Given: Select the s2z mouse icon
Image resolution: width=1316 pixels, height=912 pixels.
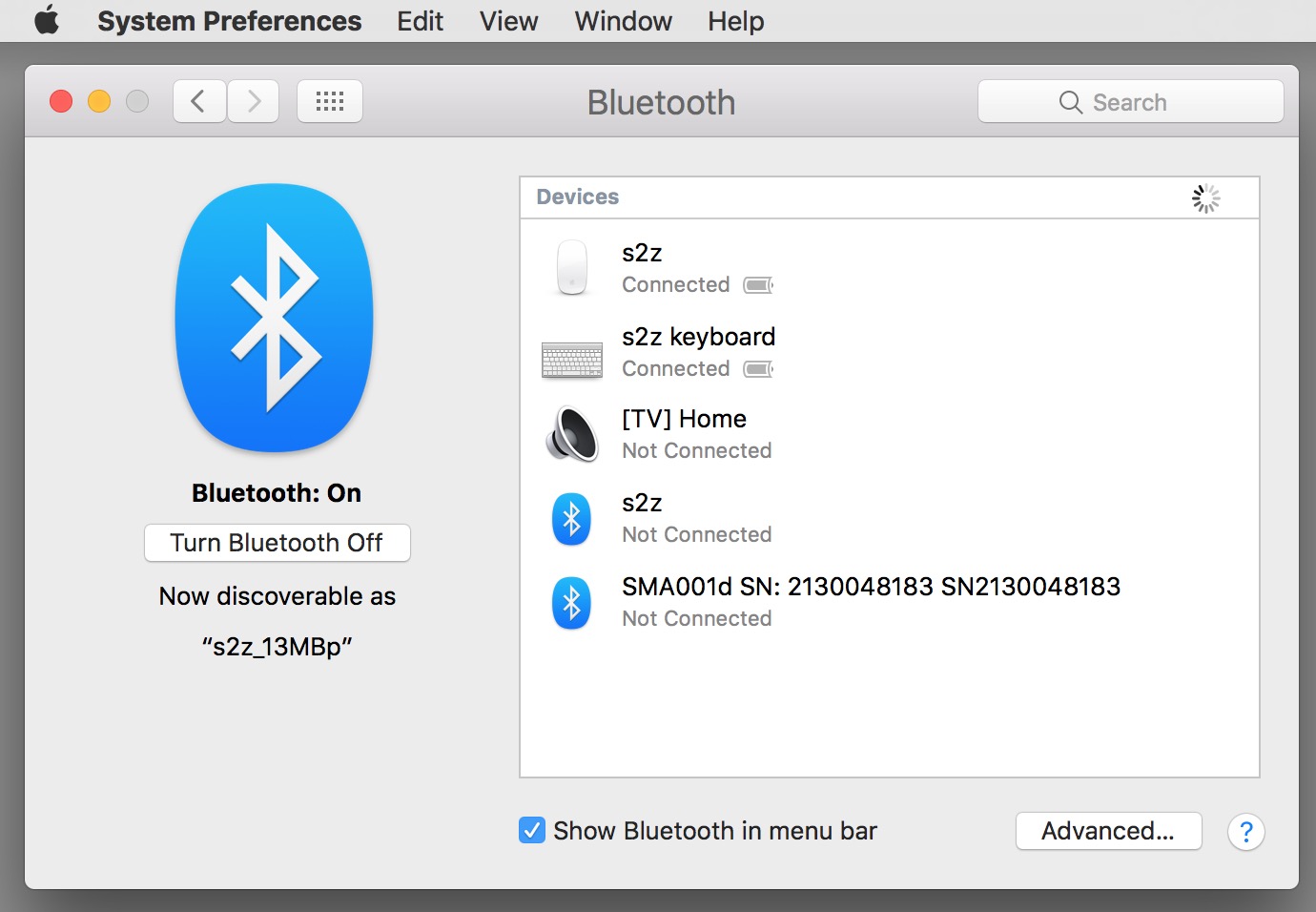Looking at the screenshot, I should pyautogui.click(x=572, y=268).
